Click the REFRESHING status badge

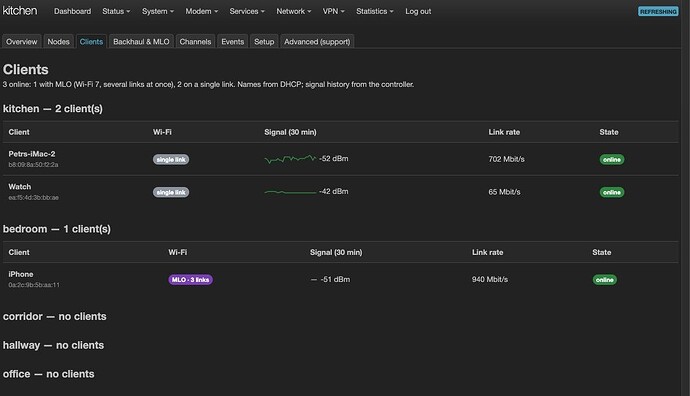[658, 11]
